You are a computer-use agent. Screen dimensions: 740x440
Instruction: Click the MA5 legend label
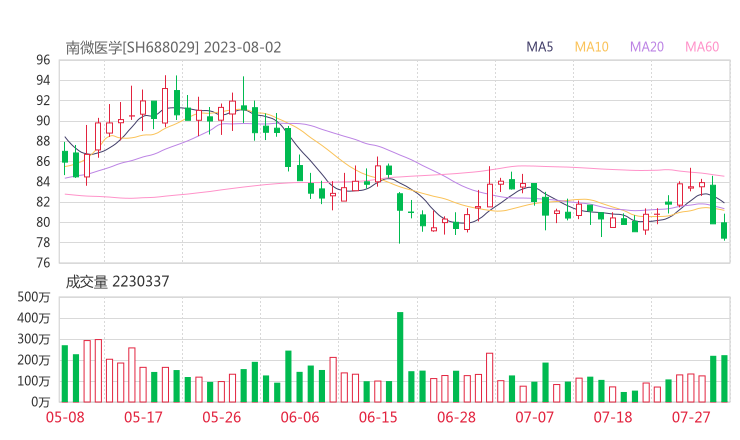[x=539, y=47]
